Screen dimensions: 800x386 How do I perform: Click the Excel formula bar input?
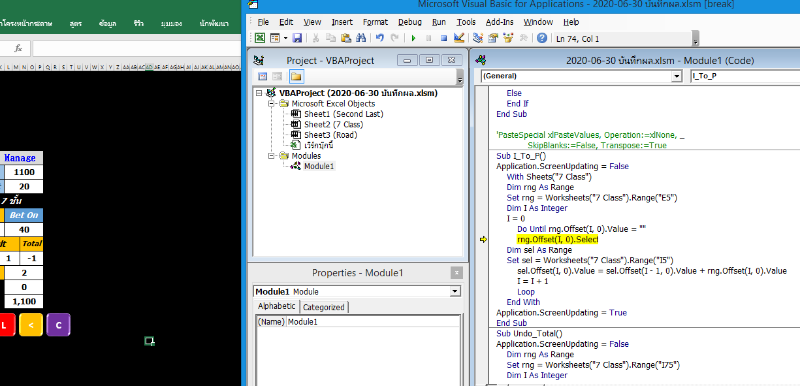coord(136,48)
